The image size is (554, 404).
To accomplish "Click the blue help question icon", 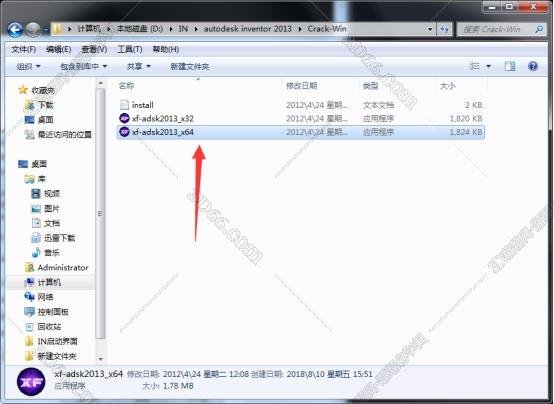I will click(533, 66).
